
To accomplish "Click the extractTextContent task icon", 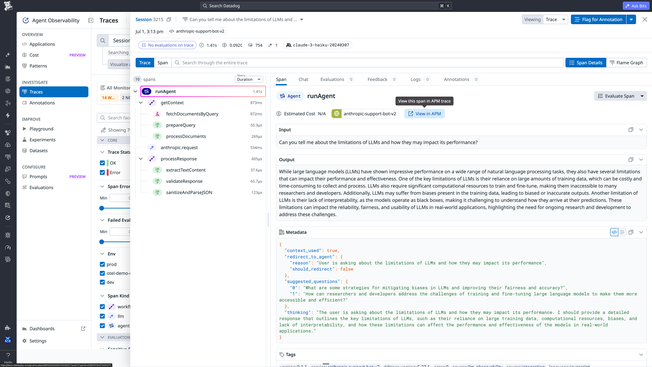I will click(x=157, y=170).
